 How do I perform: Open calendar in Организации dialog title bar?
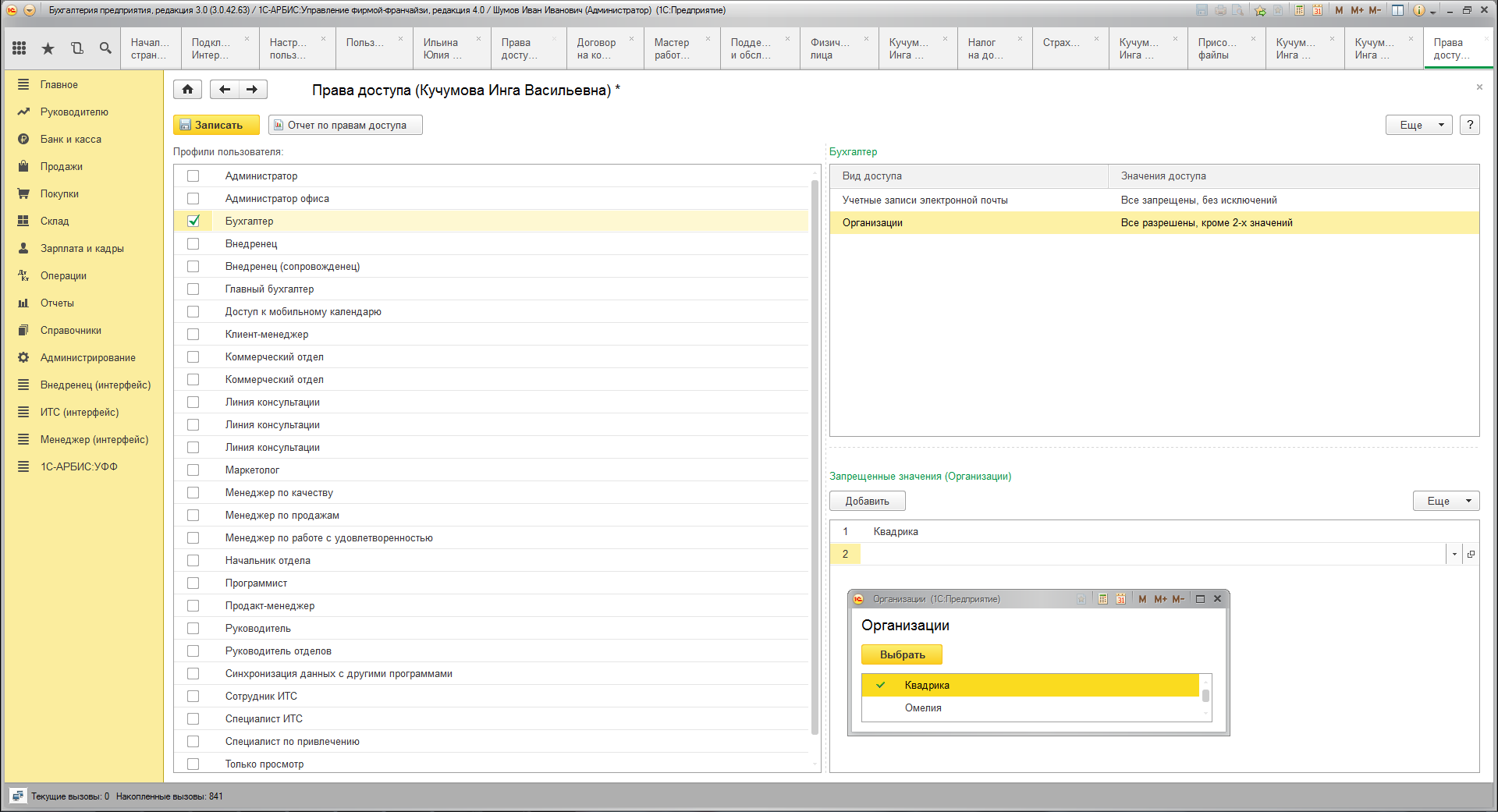coord(1120,599)
